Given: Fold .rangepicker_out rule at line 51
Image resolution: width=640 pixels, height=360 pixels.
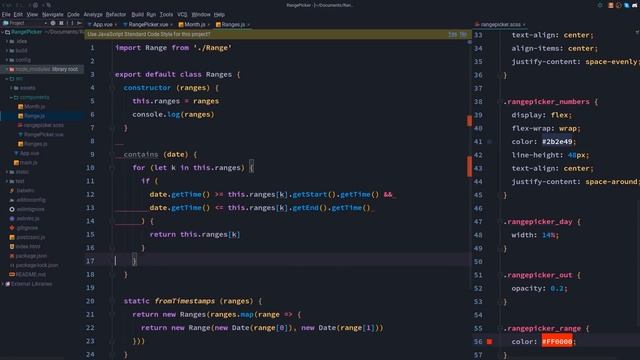Looking at the screenshot, I should click(500, 275).
